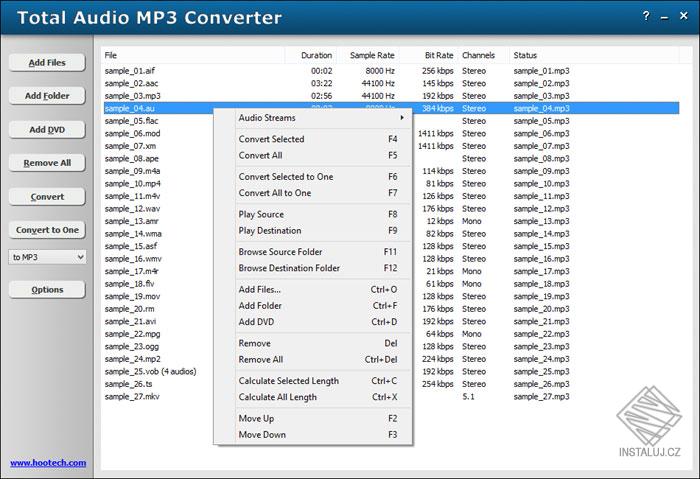Sort by the Status column header
Image resolution: width=700 pixels, height=479 pixels.
pyautogui.click(x=595, y=55)
